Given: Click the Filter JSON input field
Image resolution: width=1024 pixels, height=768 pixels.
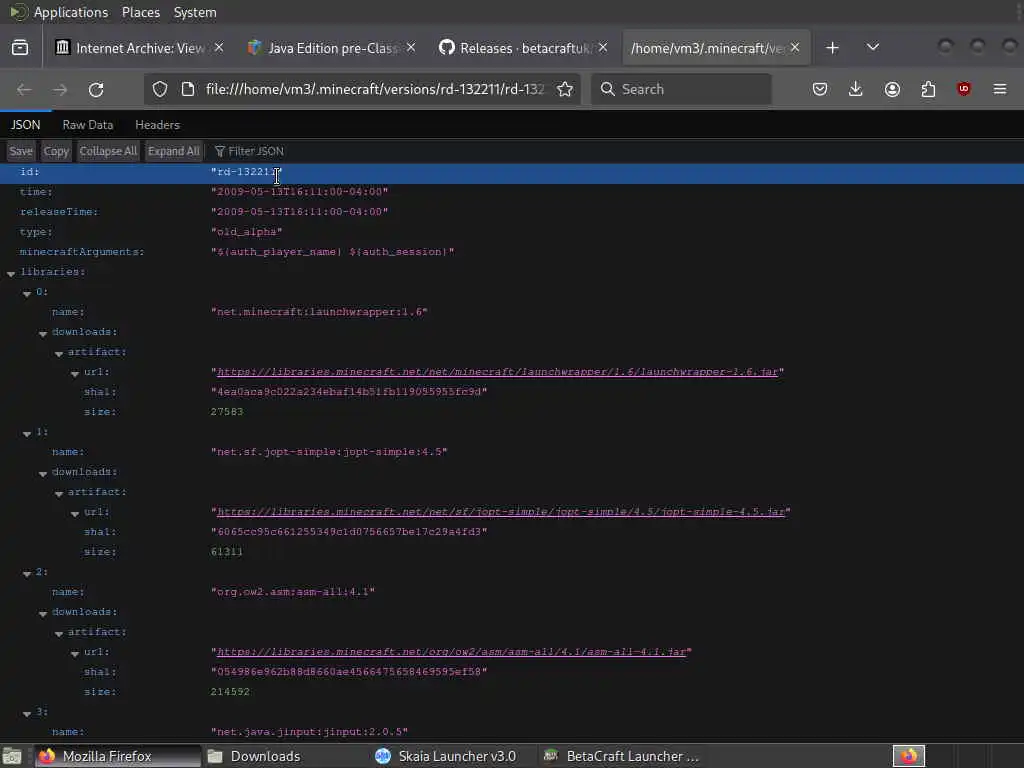Looking at the screenshot, I should click(x=256, y=151).
